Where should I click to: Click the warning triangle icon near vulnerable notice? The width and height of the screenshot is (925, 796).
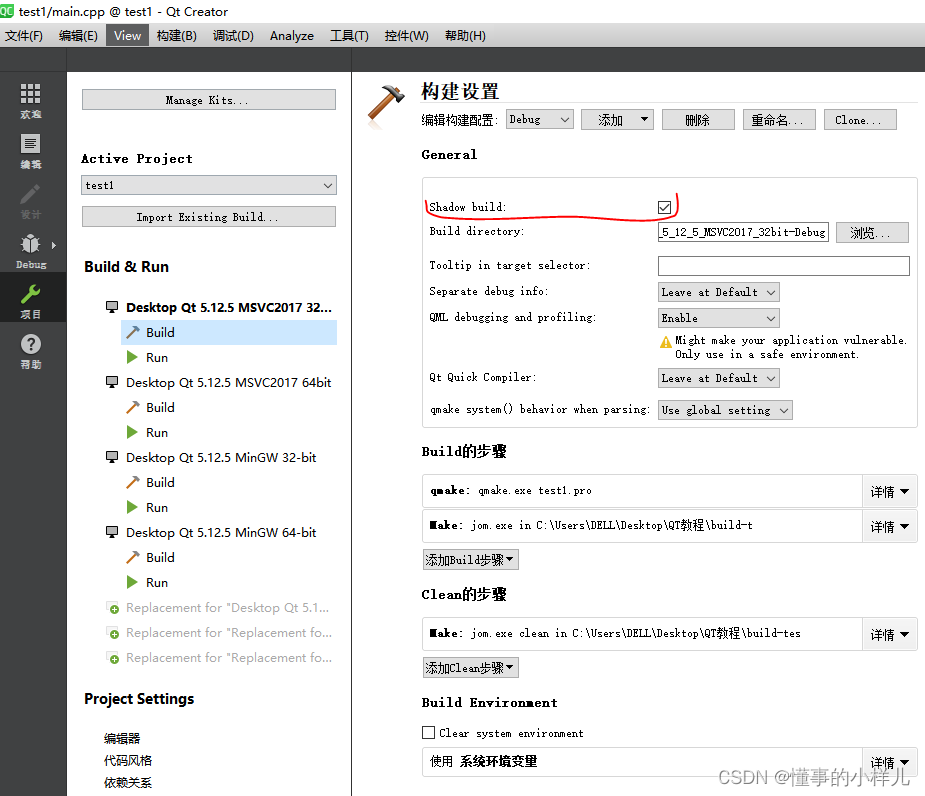(665, 342)
